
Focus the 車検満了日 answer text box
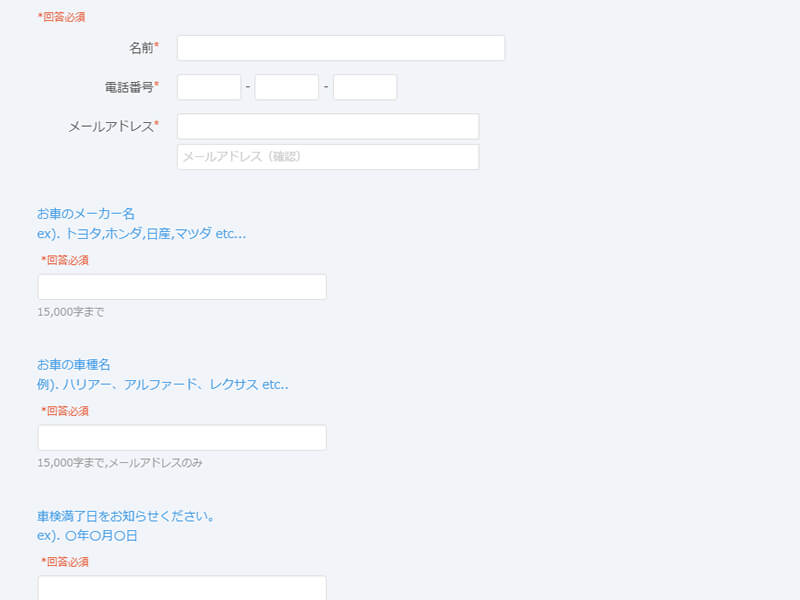pyautogui.click(x=182, y=587)
